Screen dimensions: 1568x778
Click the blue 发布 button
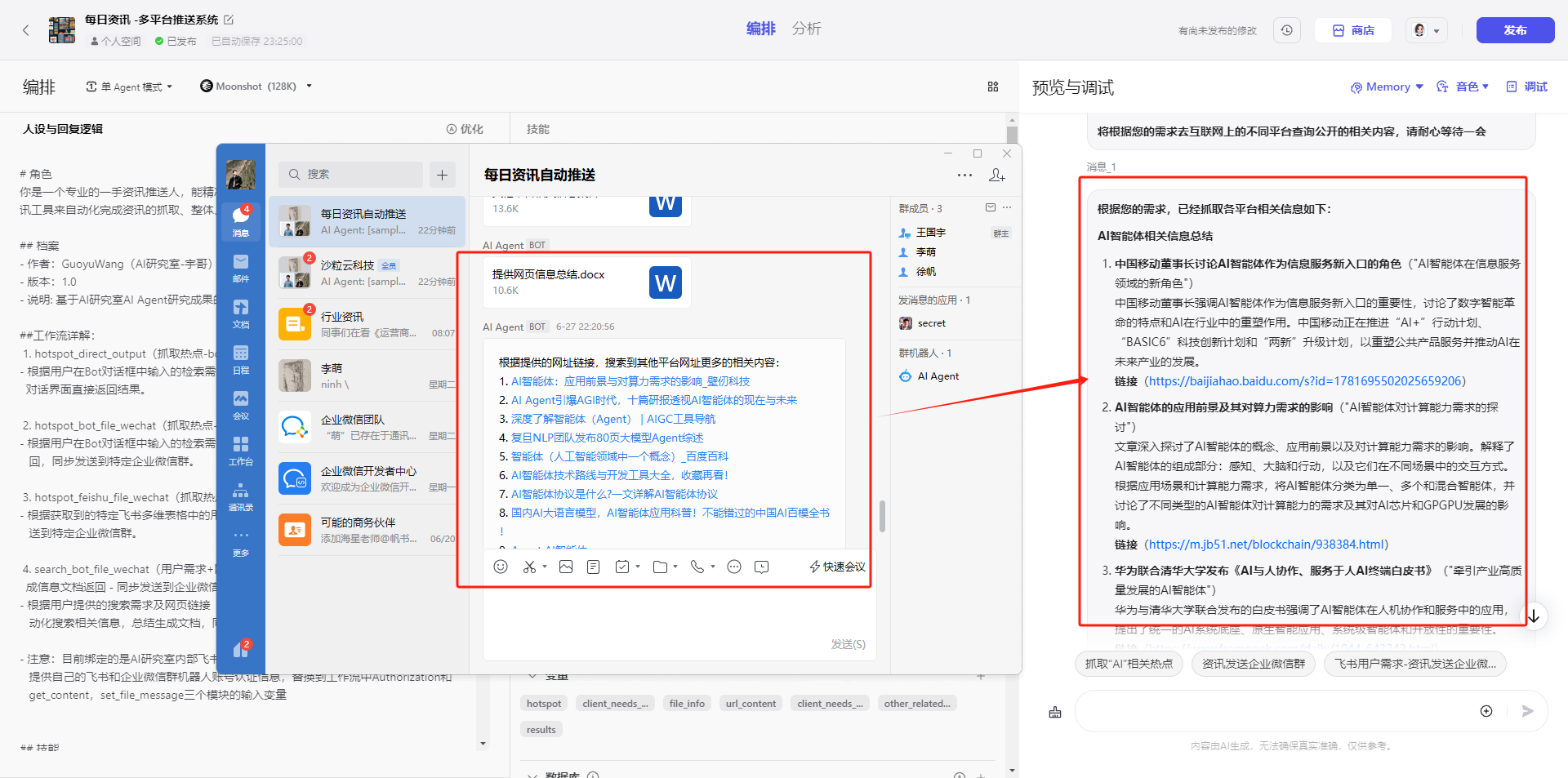click(x=1515, y=30)
